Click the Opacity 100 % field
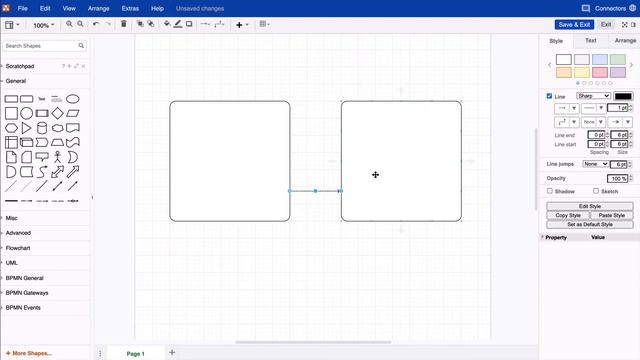Viewport: 640px width, 360px height. pos(617,178)
